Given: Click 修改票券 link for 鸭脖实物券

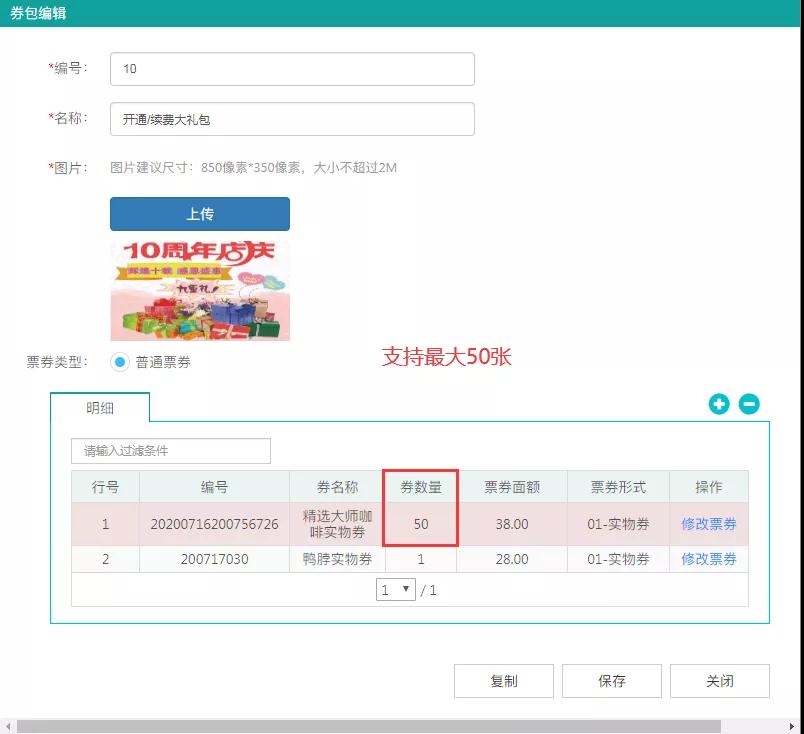Looking at the screenshot, I should [708, 559].
